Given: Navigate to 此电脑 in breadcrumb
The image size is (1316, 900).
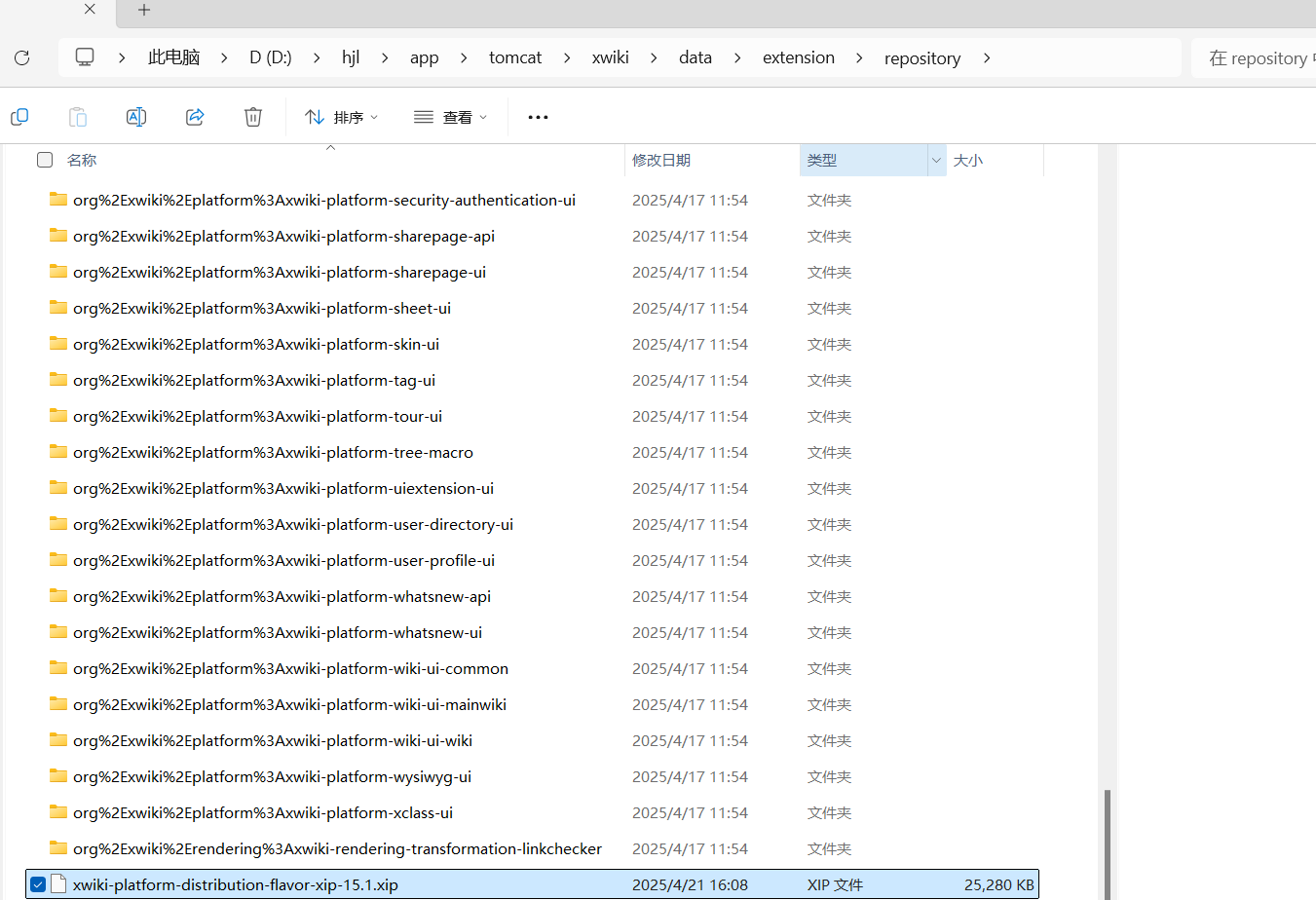Looking at the screenshot, I should click(x=173, y=57).
